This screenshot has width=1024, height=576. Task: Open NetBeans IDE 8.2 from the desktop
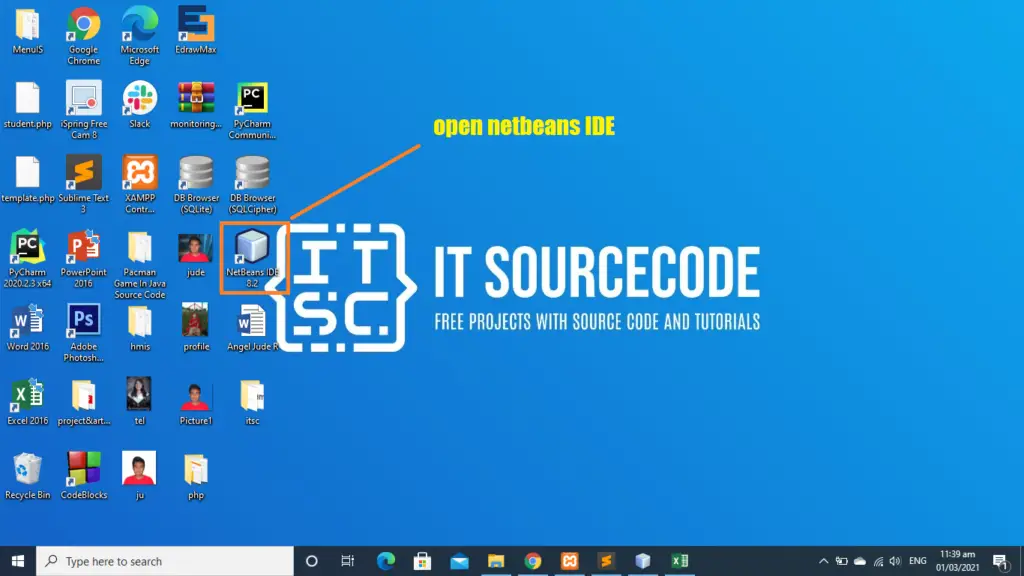click(x=252, y=250)
